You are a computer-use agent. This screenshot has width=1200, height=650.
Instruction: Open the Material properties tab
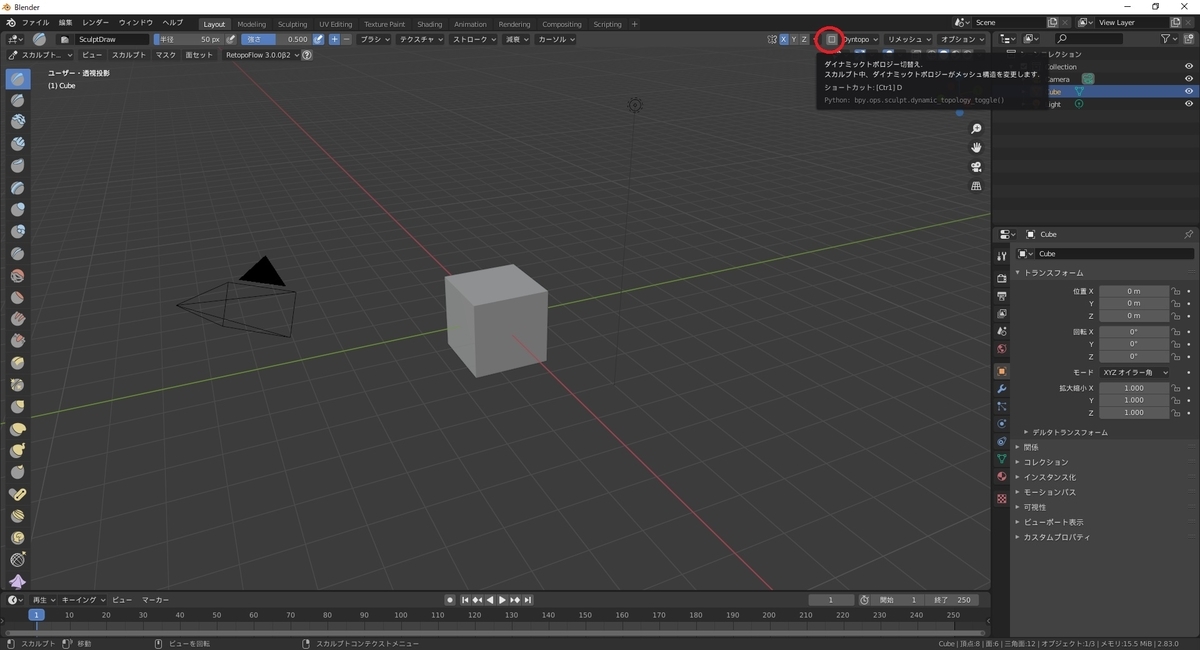point(1001,476)
